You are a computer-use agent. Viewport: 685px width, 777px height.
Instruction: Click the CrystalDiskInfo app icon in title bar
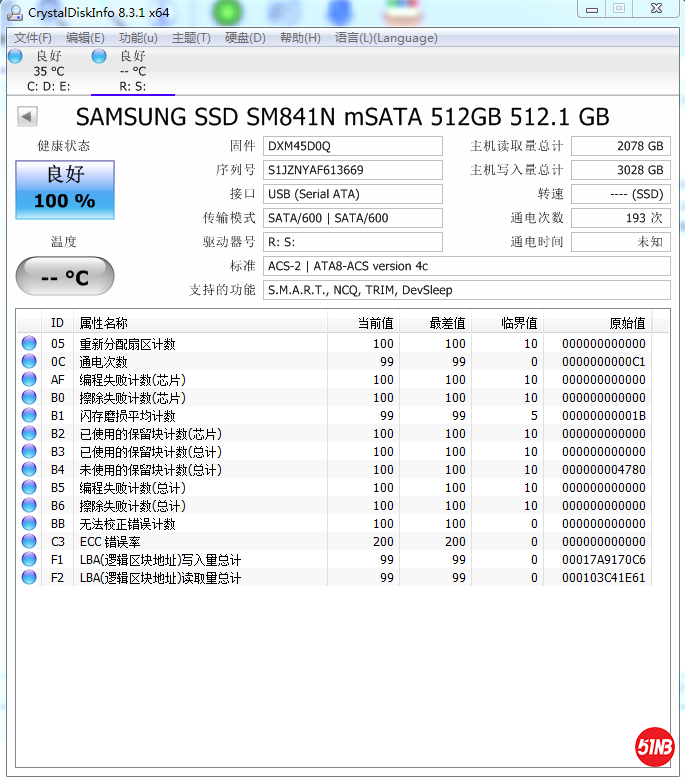point(14,10)
